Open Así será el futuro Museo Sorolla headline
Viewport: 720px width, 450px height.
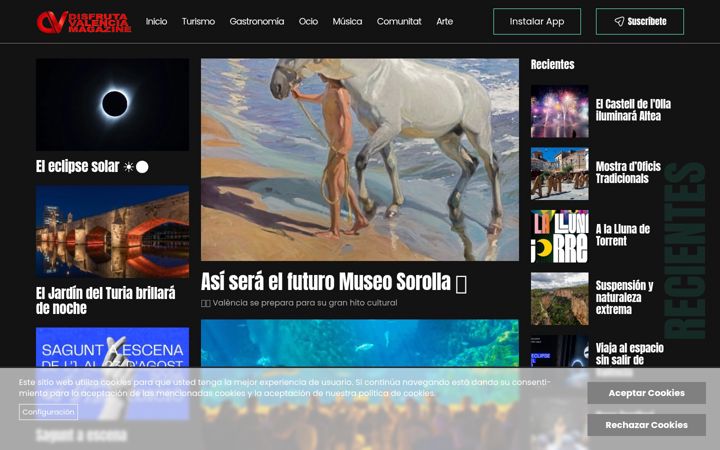coord(334,282)
